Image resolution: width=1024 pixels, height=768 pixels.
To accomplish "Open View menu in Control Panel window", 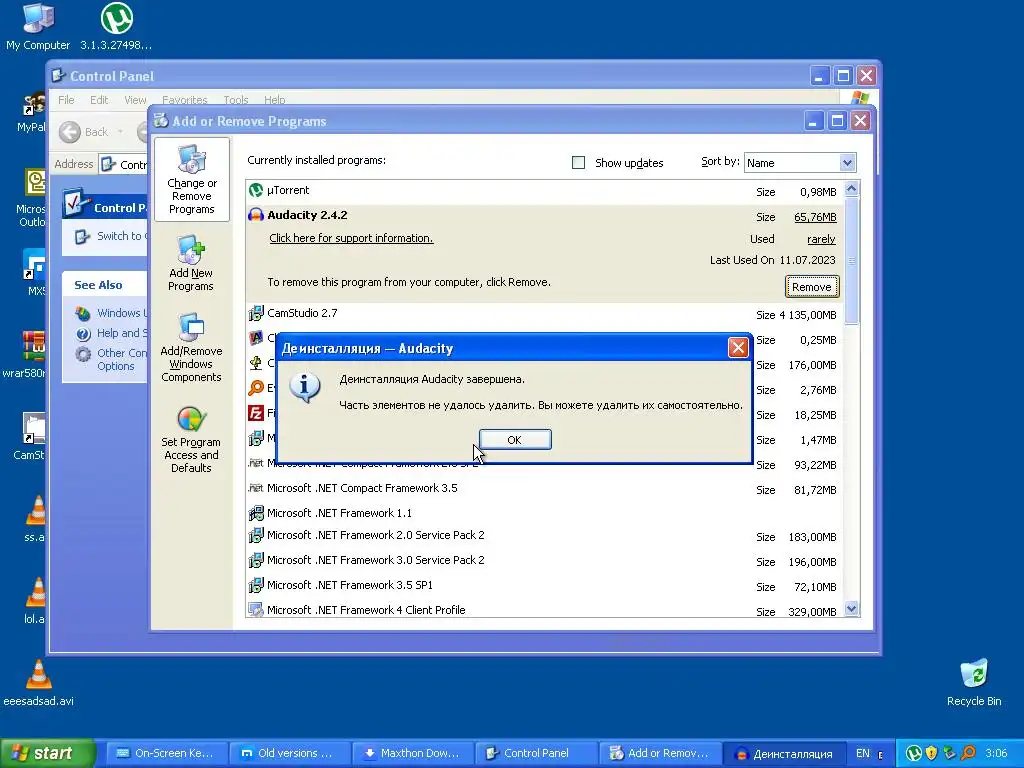I will pyautogui.click(x=135, y=100).
